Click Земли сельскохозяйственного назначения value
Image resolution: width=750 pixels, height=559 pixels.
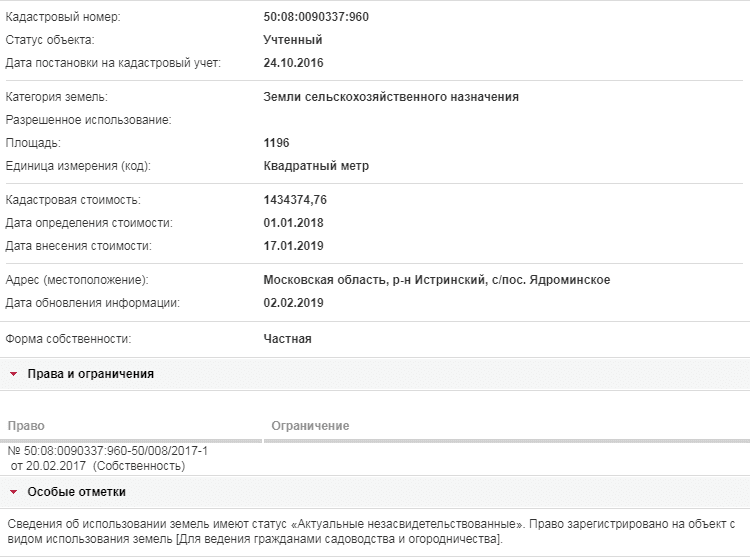[x=391, y=97]
